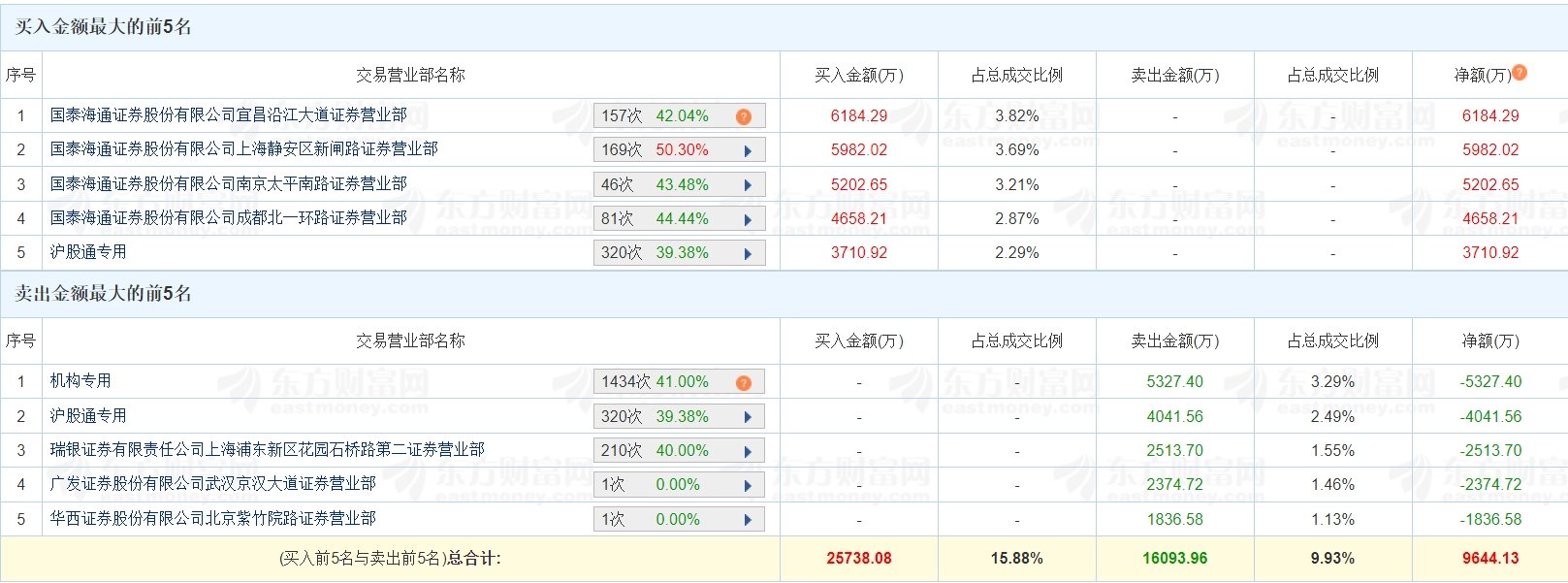The image size is (1568, 583).
Task: Open 华西证券北京紫竹院路证券营业部 link
Action: point(213,518)
